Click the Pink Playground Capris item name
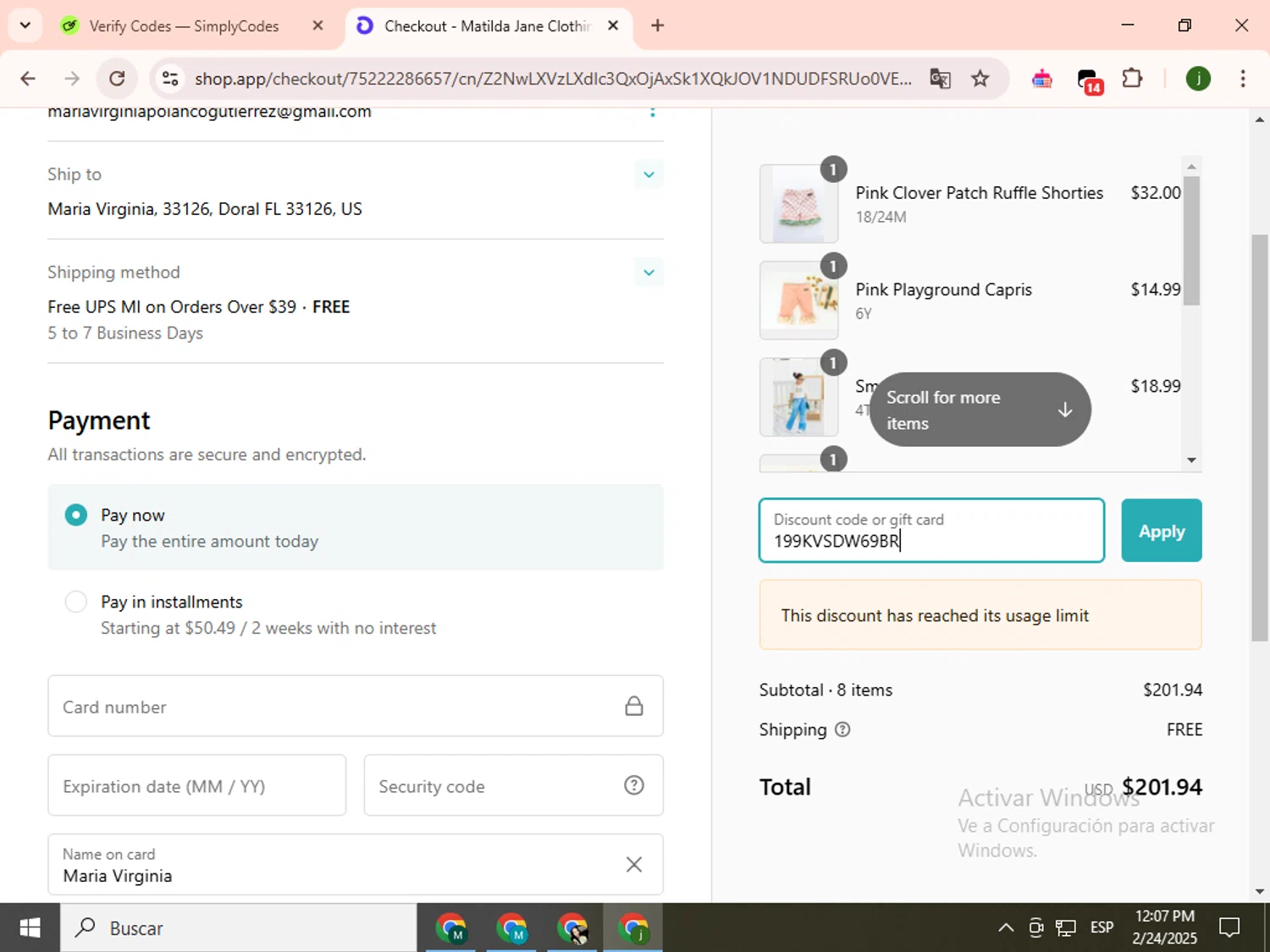 point(943,289)
